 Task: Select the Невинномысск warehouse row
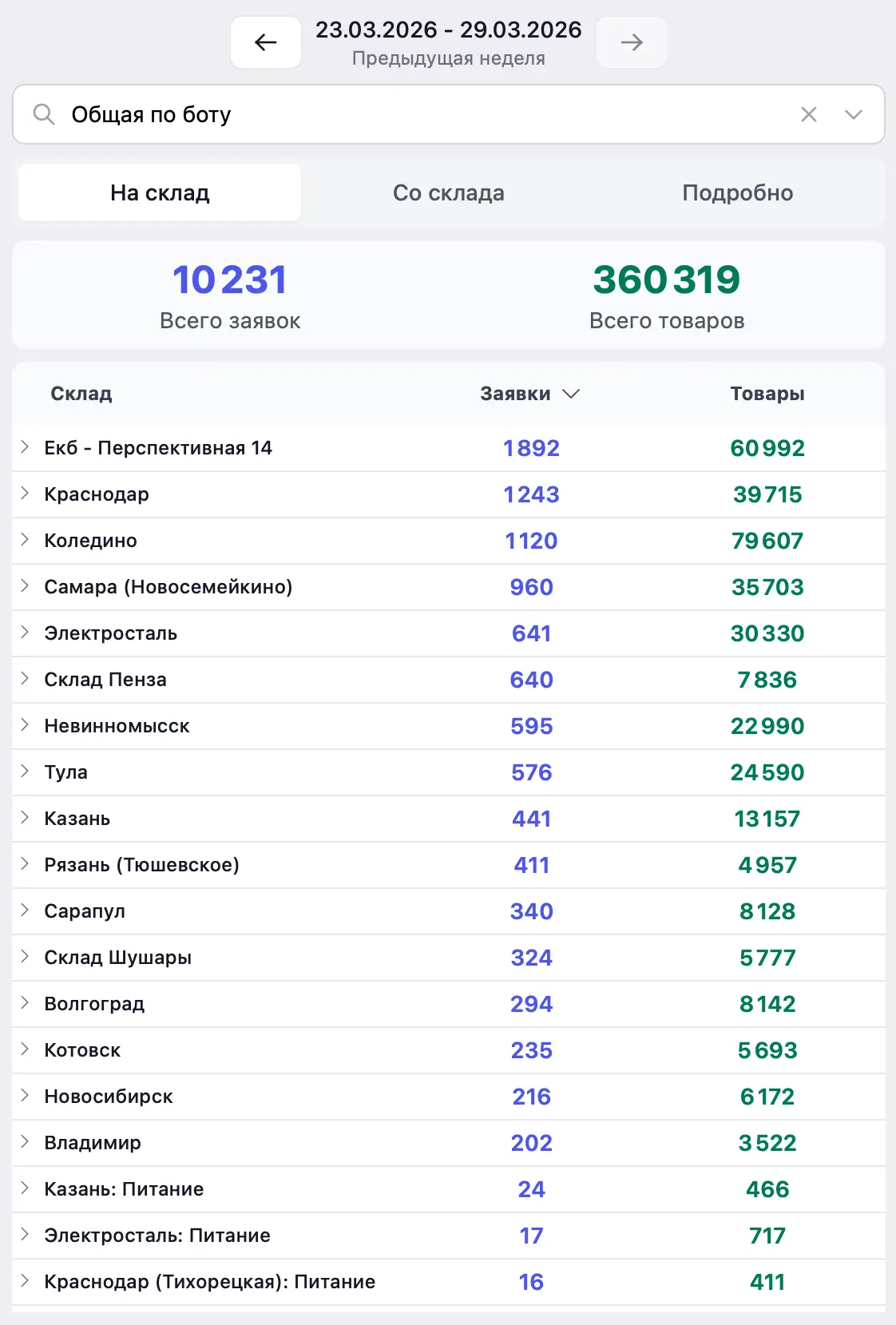[x=117, y=726]
